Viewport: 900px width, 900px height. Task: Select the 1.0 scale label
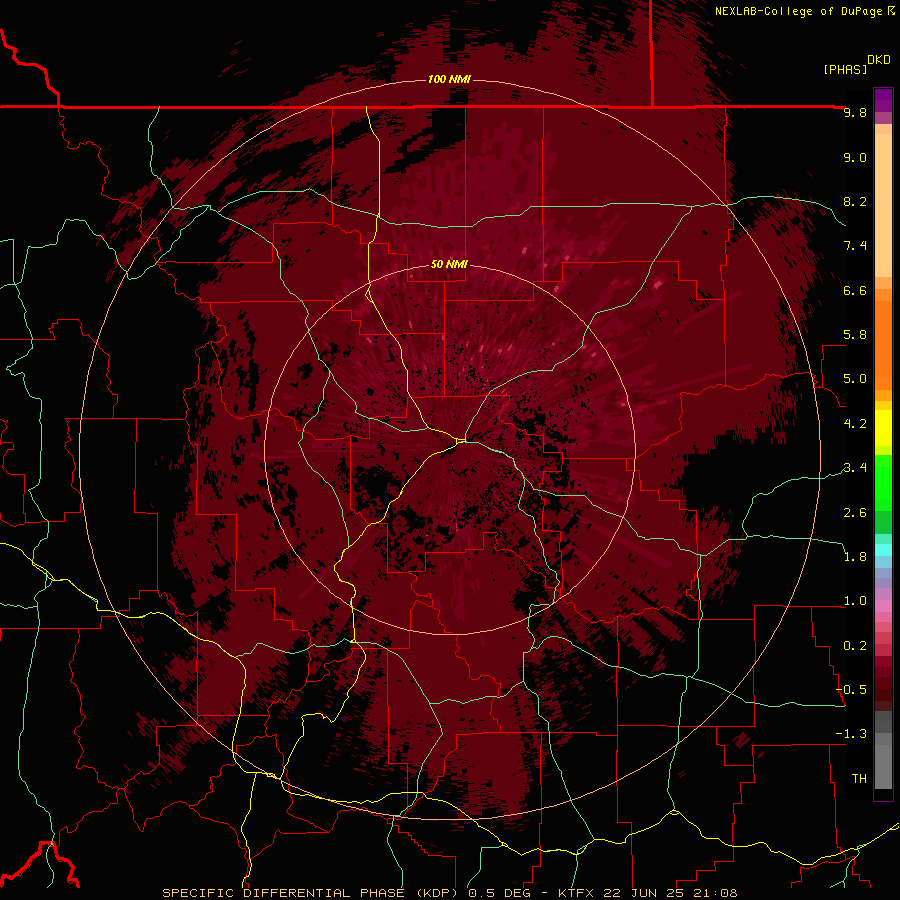point(855,601)
